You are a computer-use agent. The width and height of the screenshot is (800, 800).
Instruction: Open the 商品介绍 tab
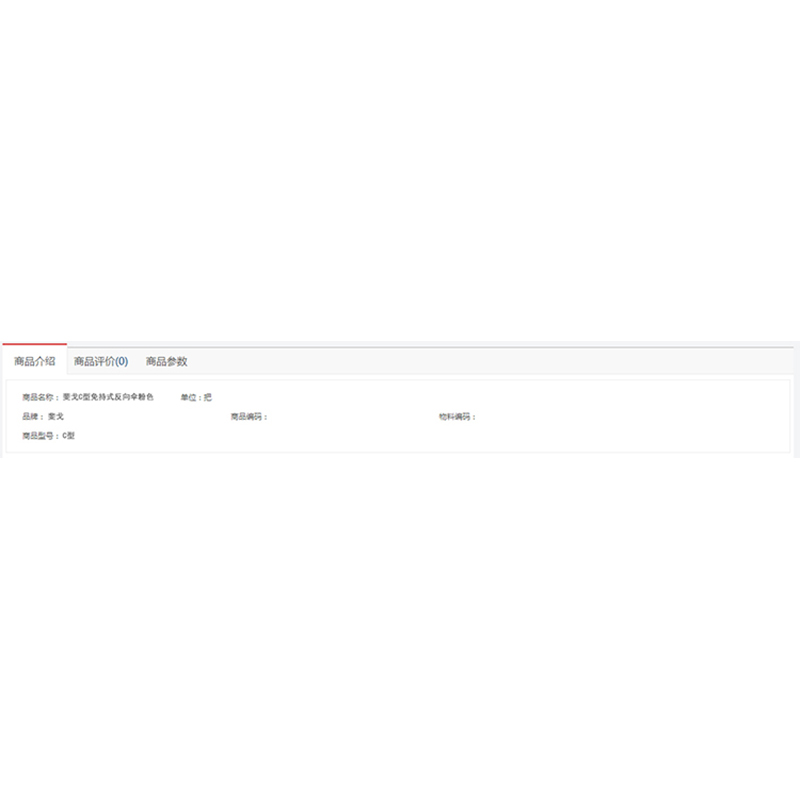[34, 361]
